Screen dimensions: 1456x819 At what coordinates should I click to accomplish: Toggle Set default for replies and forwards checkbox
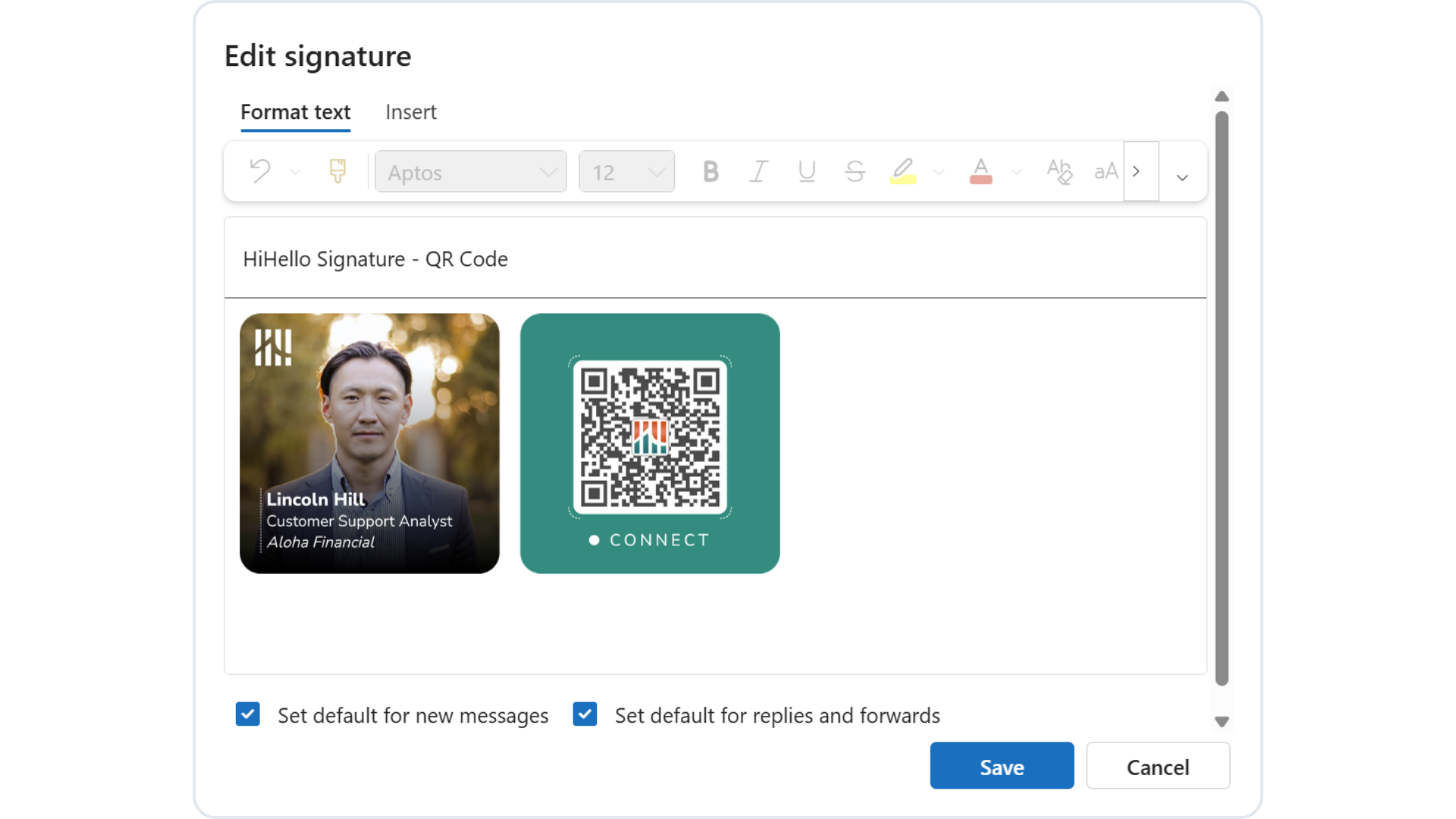(585, 714)
